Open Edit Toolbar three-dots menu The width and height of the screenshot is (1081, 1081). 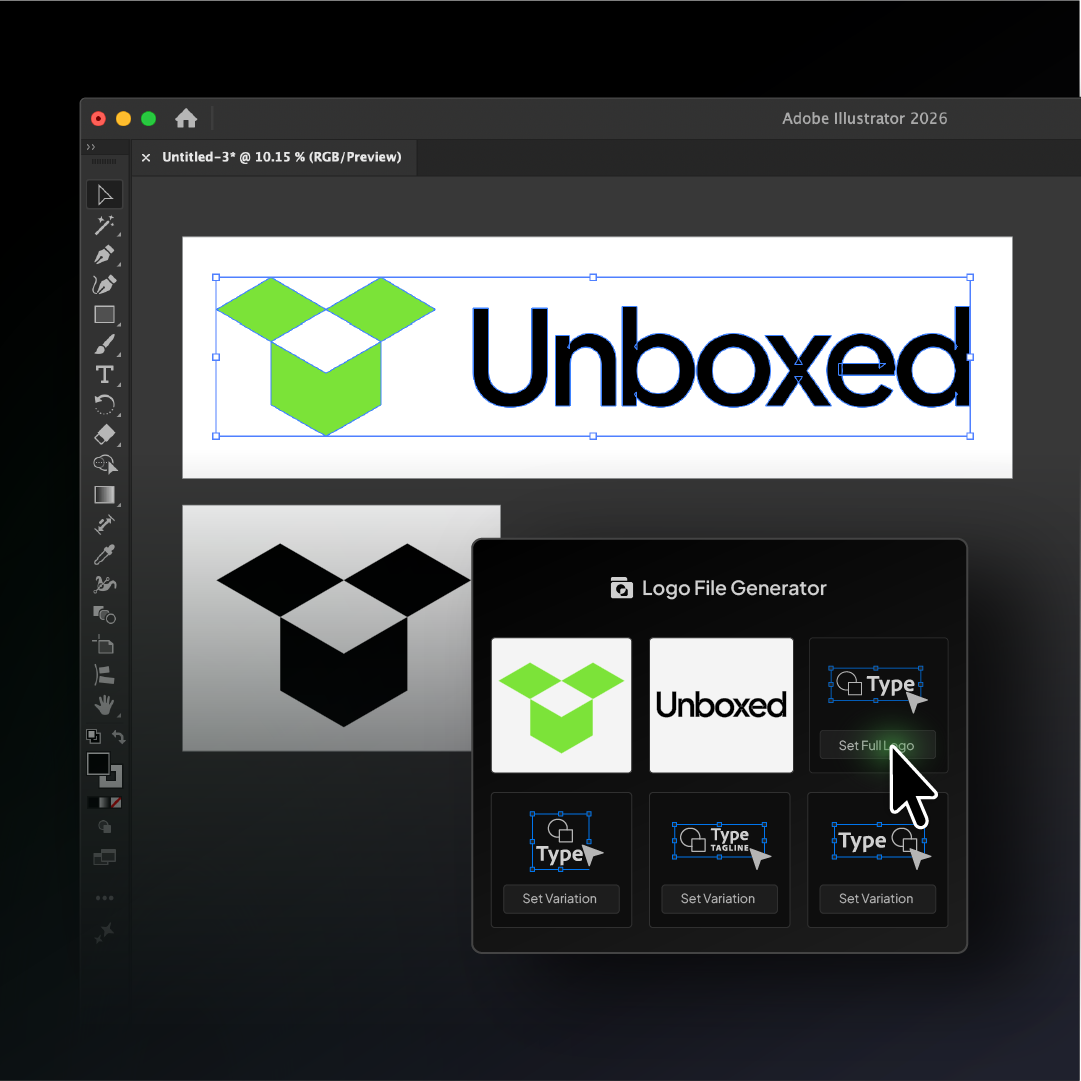coord(105,898)
